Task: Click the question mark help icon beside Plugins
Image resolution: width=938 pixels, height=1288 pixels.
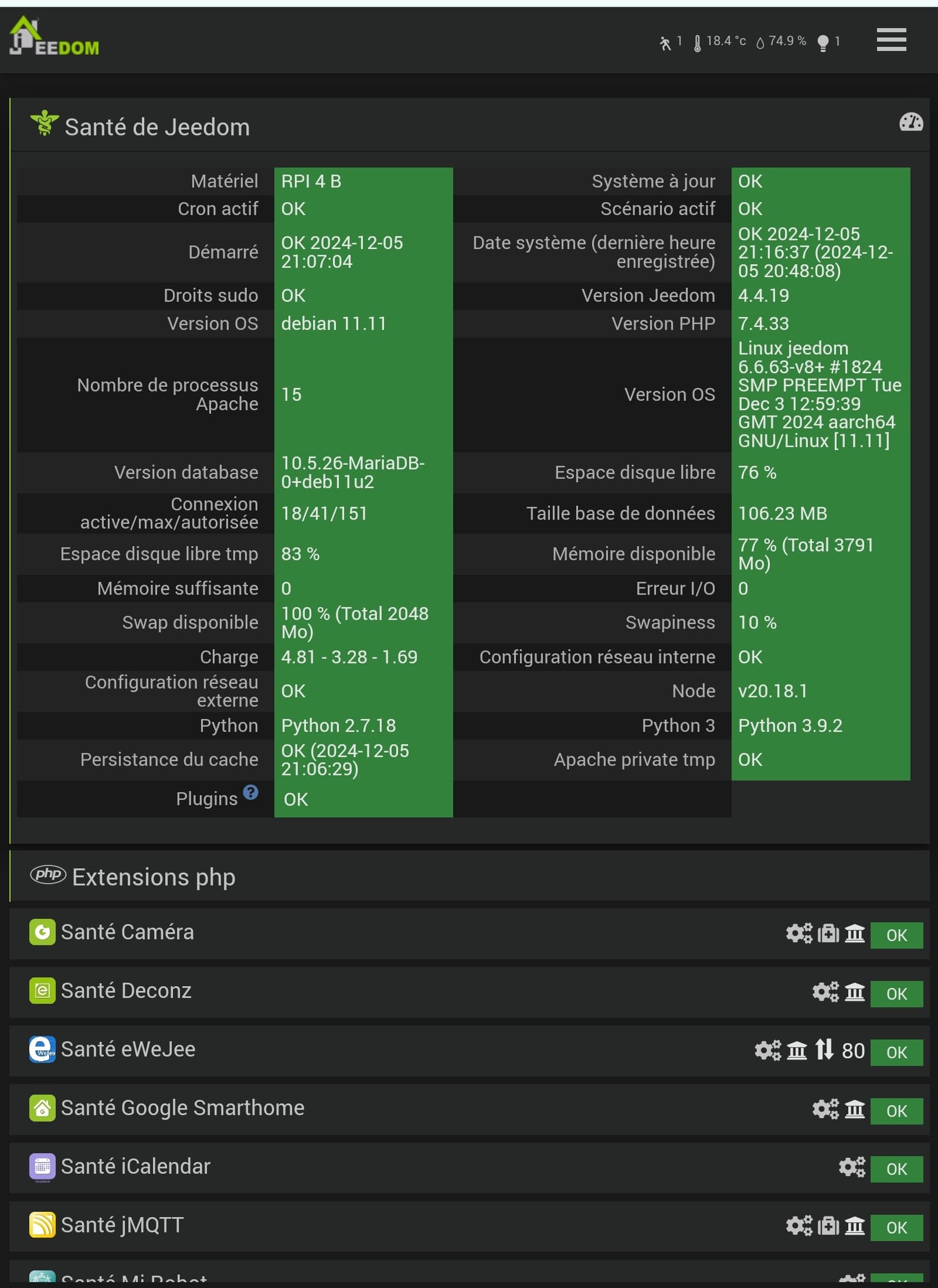Action: click(250, 792)
